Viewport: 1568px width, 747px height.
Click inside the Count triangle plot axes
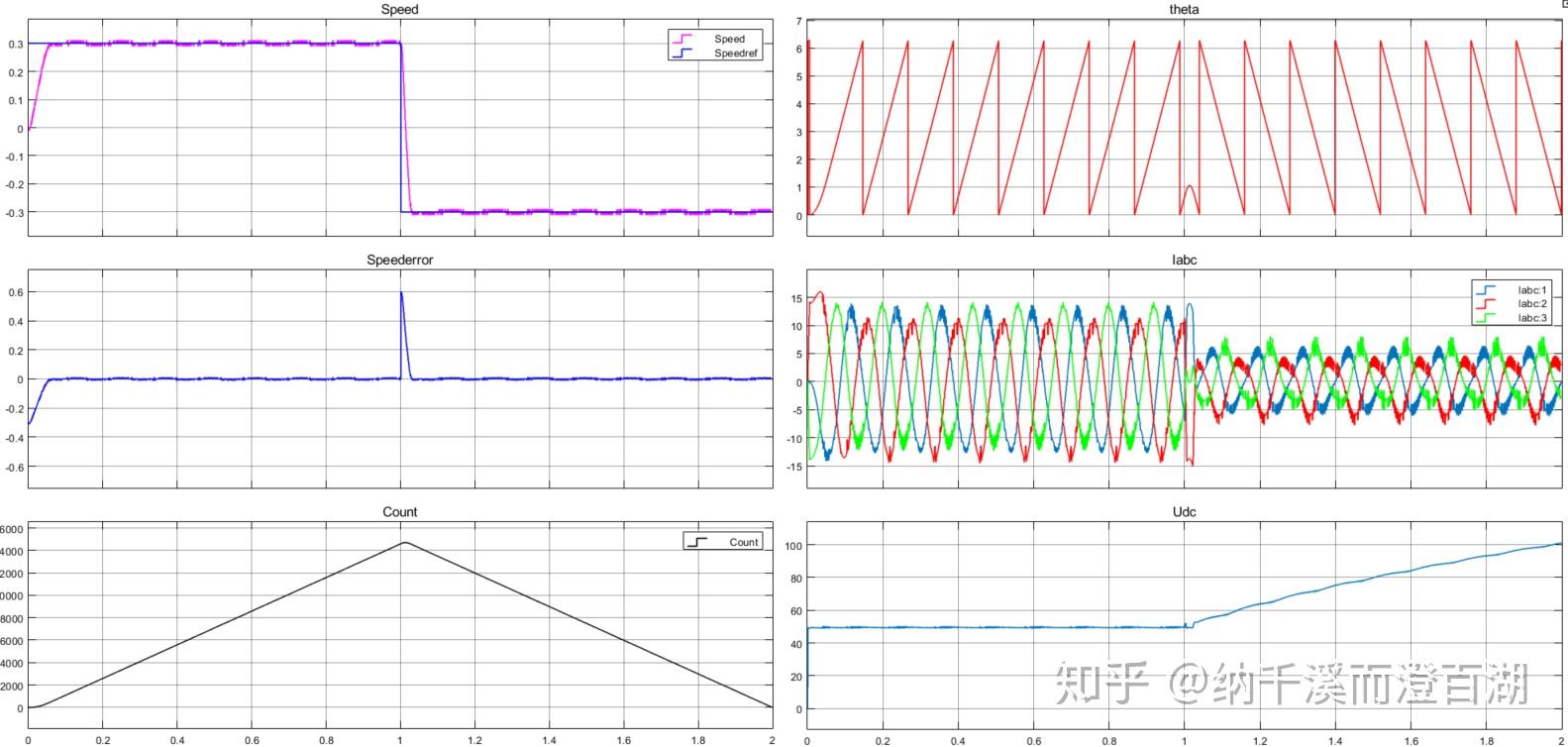click(x=400, y=625)
